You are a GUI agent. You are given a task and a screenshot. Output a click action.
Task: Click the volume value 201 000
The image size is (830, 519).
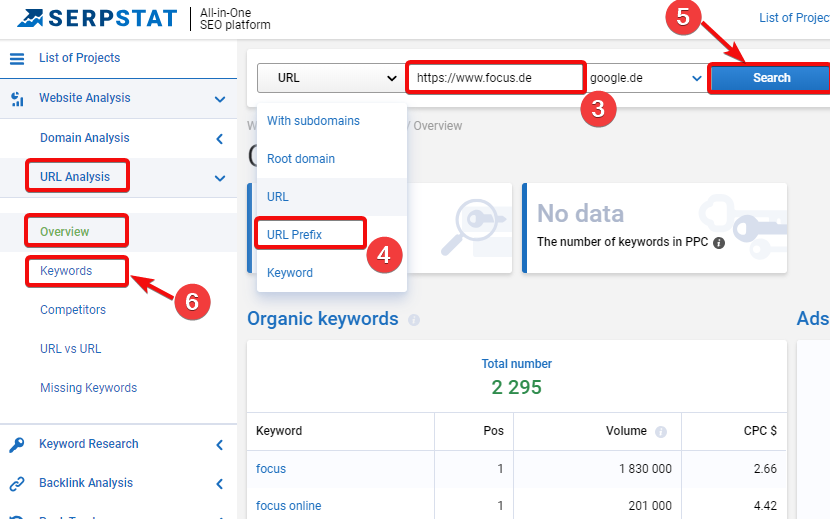tap(650, 506)
